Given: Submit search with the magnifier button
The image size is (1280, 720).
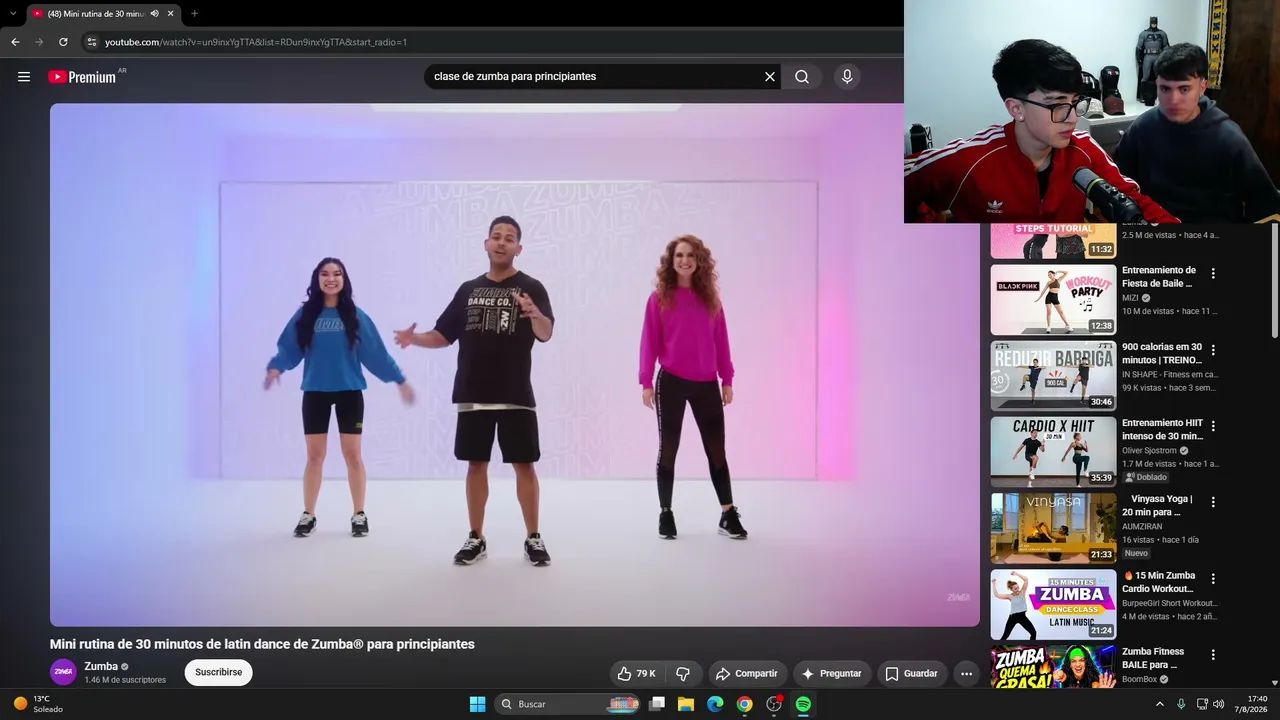Looking at the screenshot, I should click(x=802, y=77).
